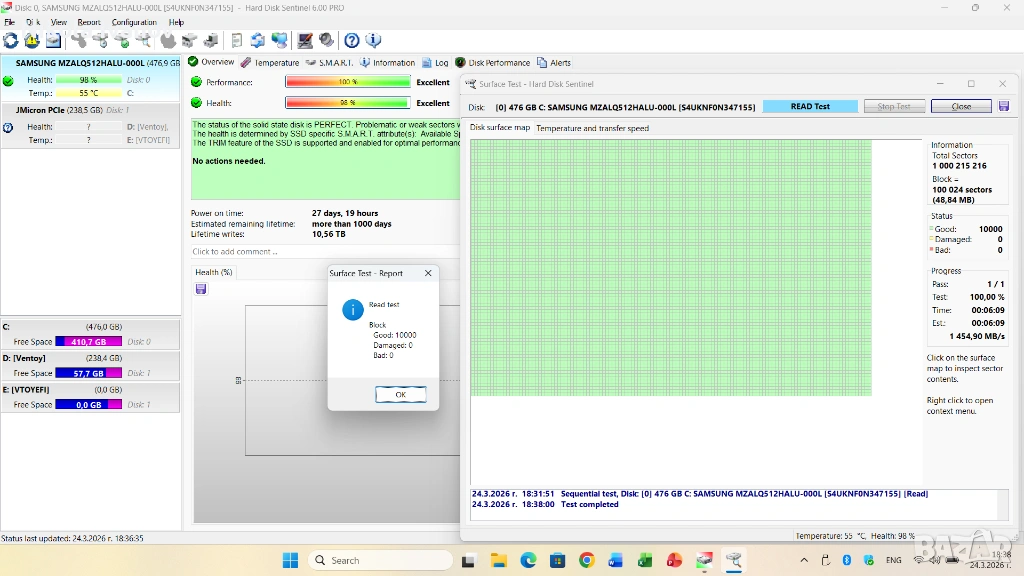Click the blue info About toolbar icon
This screenshot has height=576, width=1024.
[373, 40]
